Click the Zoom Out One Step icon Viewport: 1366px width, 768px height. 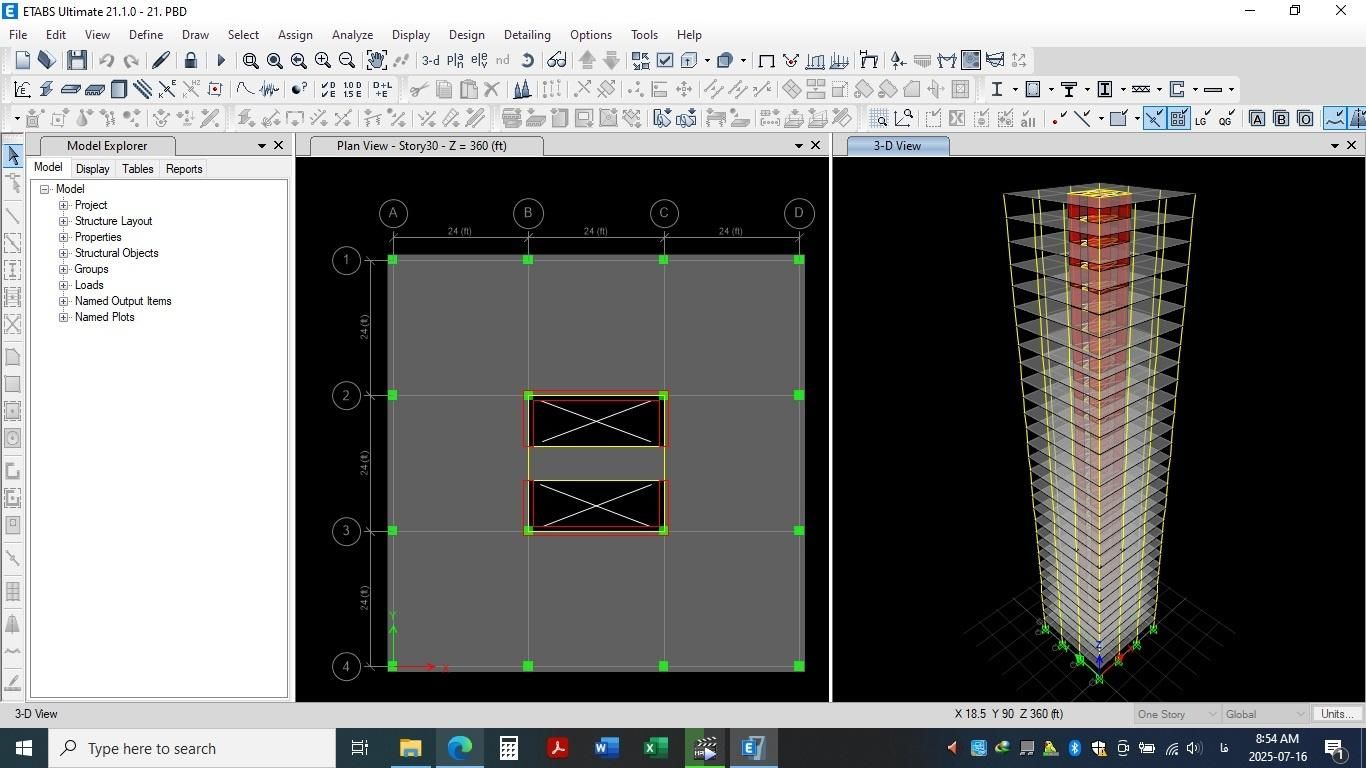click(x=347, y=60)
